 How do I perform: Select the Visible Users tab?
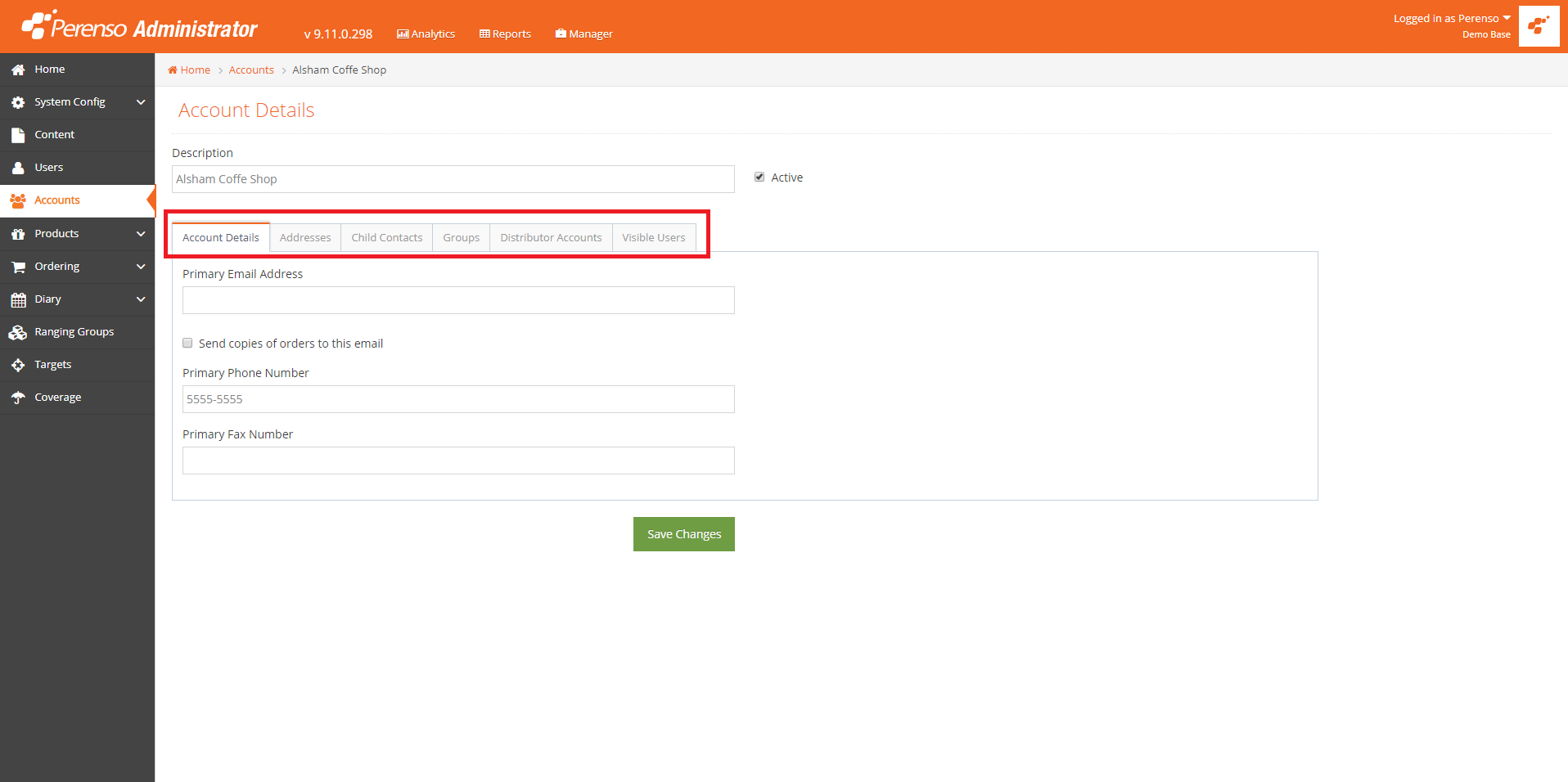[x=654, y=238]
